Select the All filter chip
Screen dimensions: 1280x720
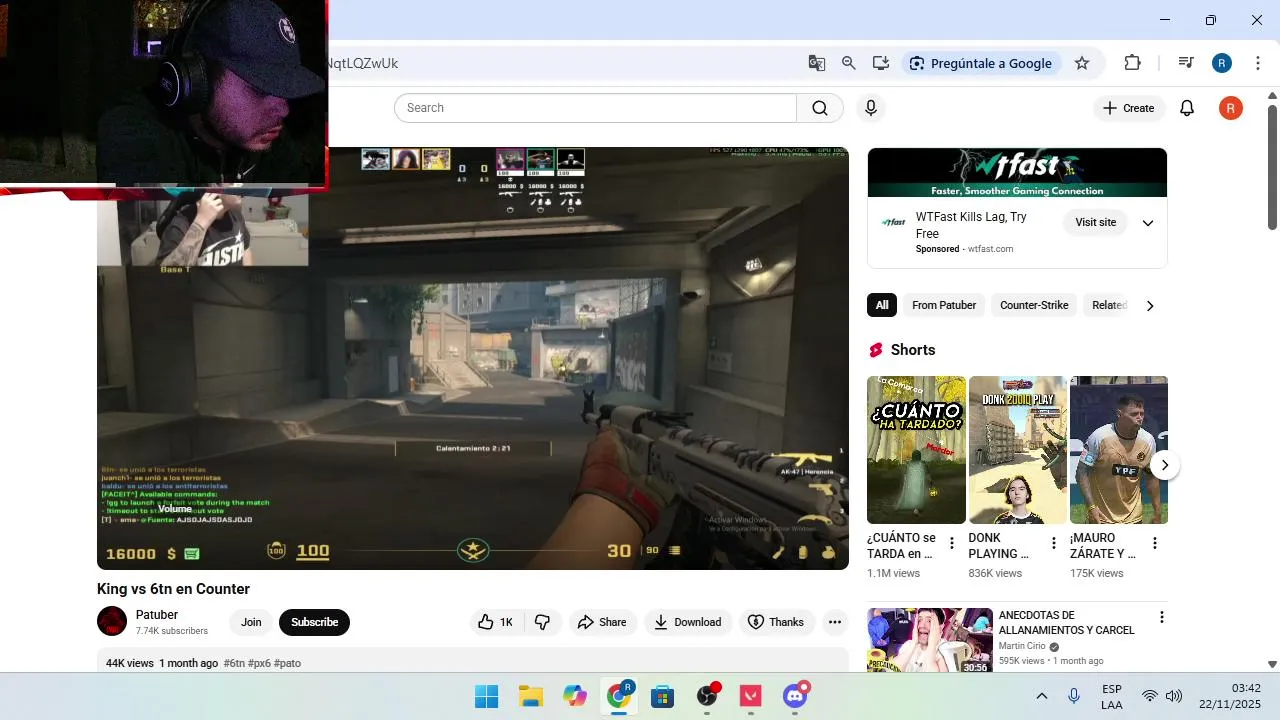(882, 305)
